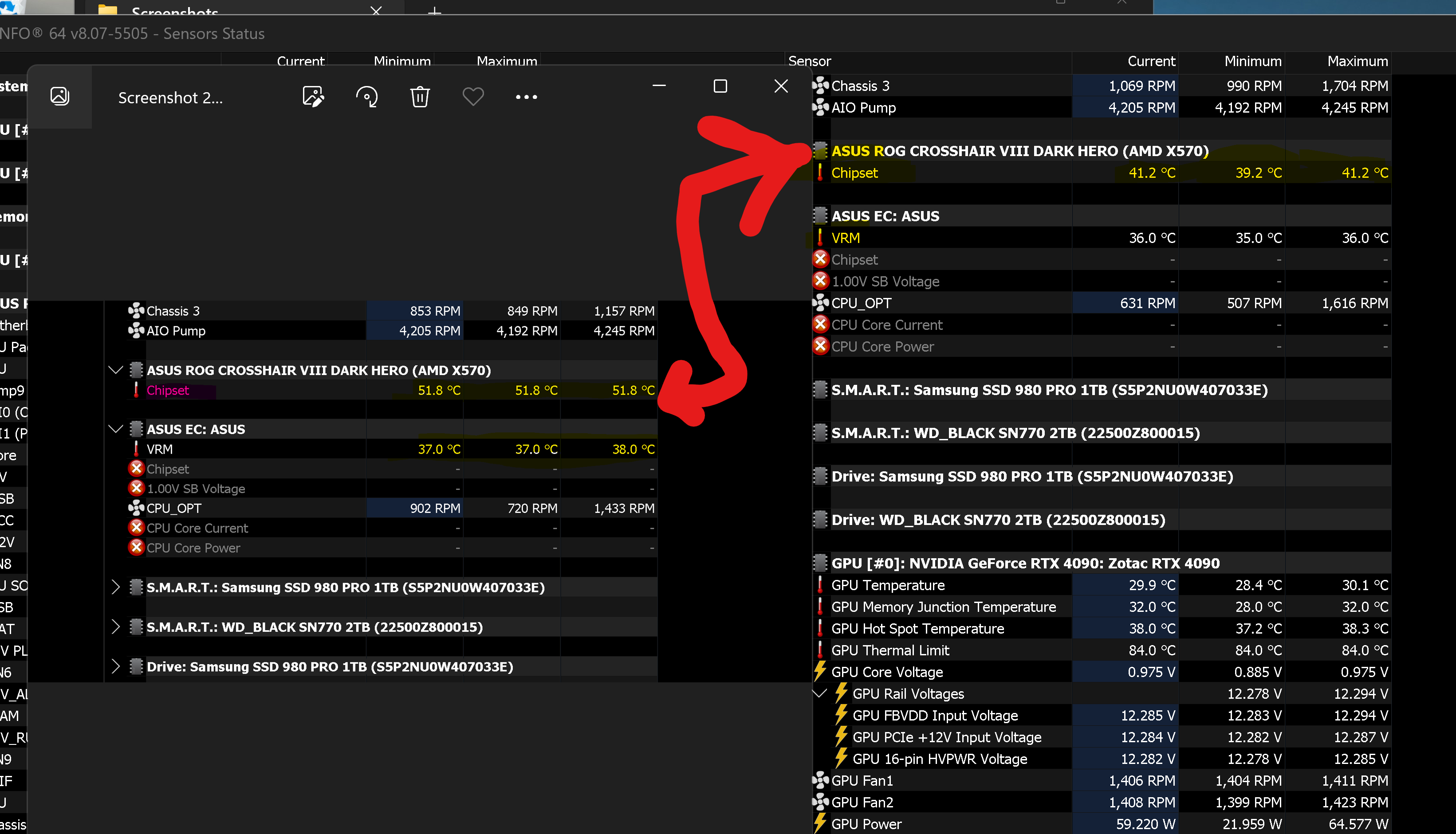Select GPU Memory Junction Temperature row
1456x834 pixels.
(x=1101, y=607)
